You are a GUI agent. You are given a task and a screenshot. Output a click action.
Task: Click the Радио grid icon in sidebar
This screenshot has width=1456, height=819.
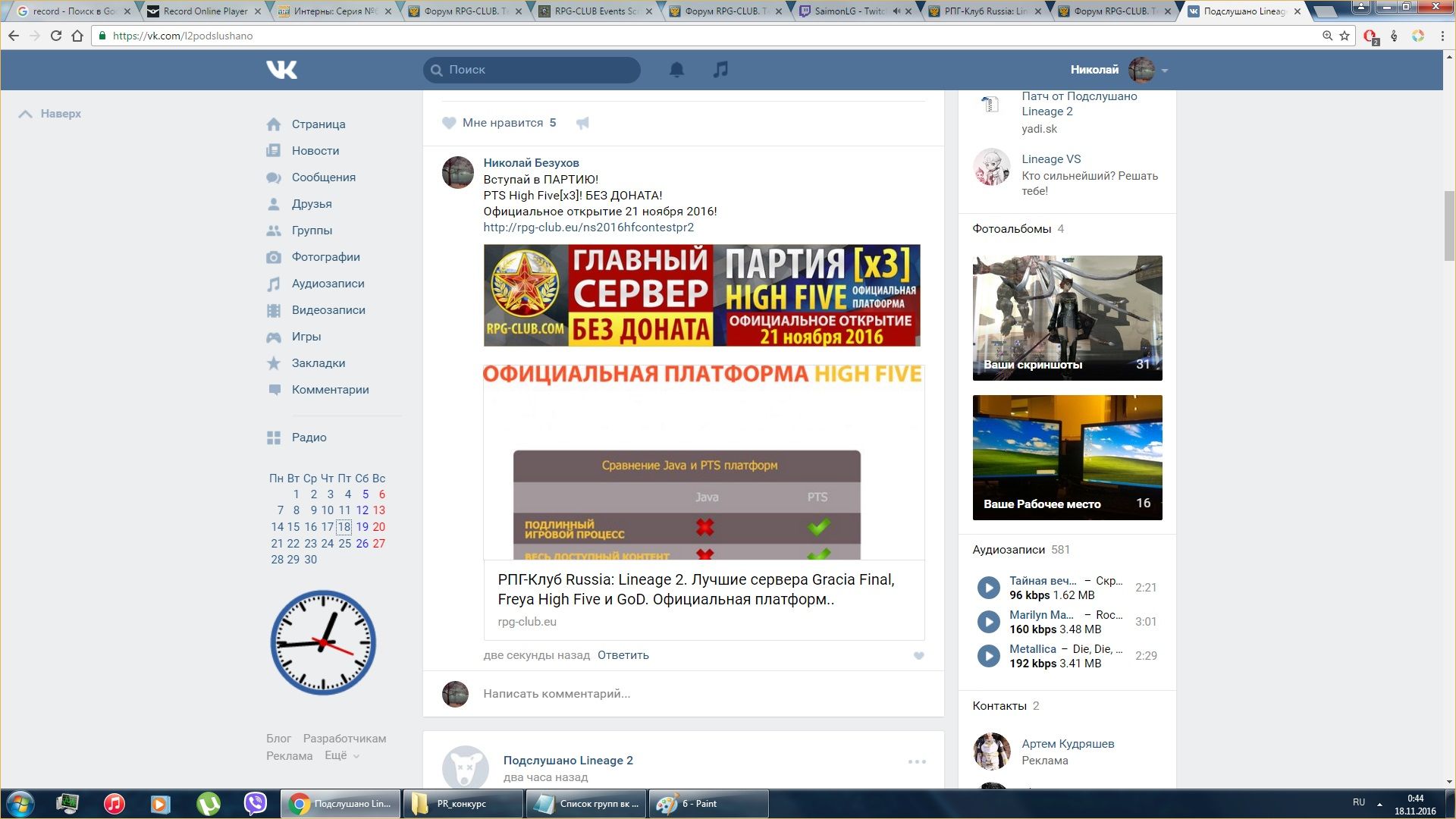coord(274,438)
